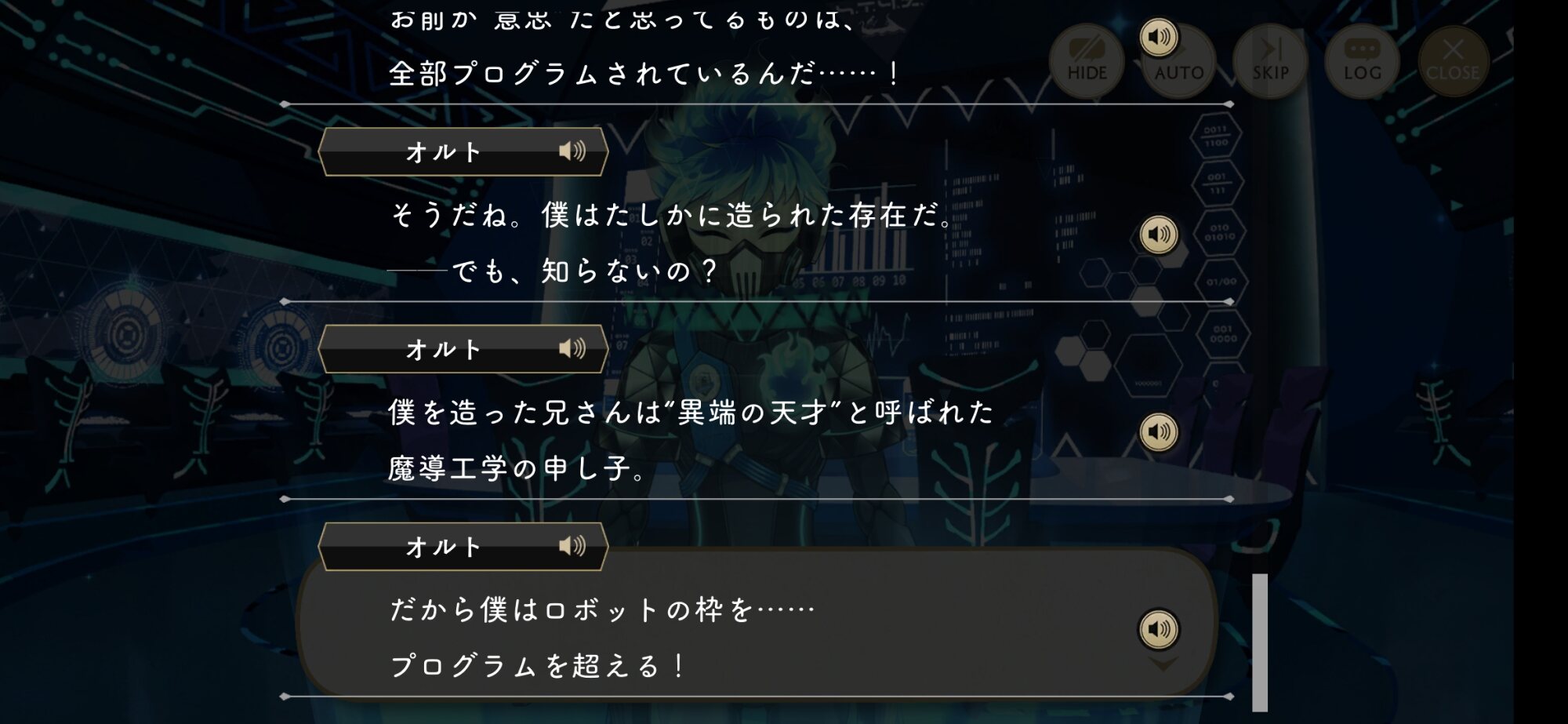
Task: Select the 全部プログラムされているんだ log text
Action: click(644, 74)
